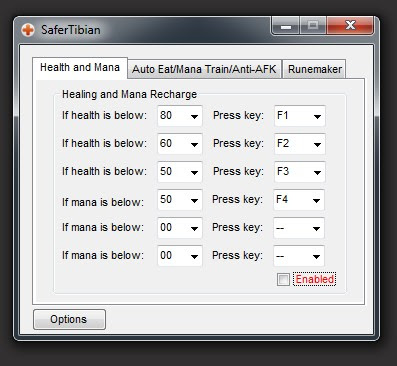Image resolution: width=397 pixels, height=366 pixels.
Task: Expand the F3 press key combo box
Action: pos(300,172)
